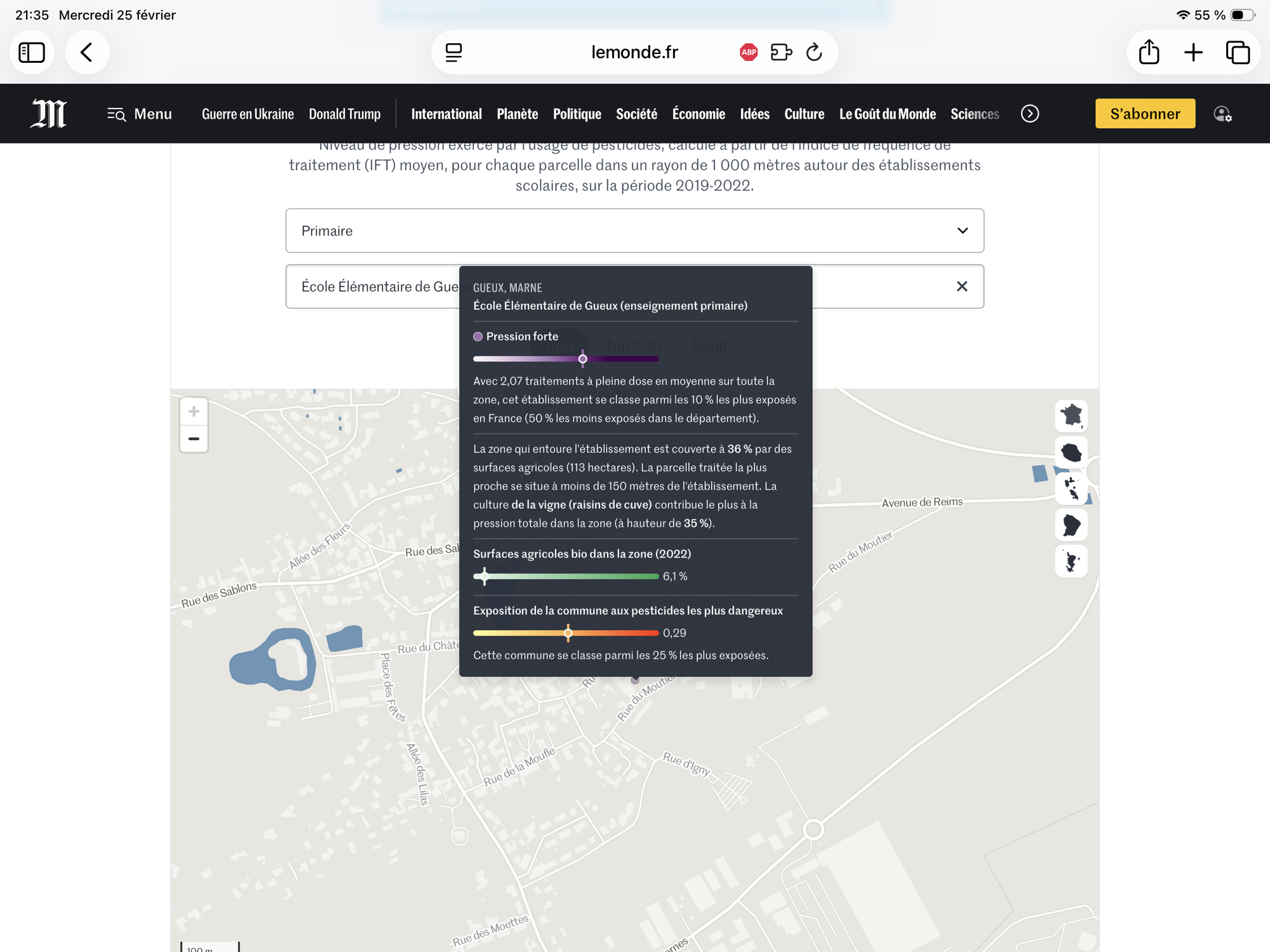Zoom in on the map
Screen dimensions: 1270x952
[x=194, y=412]
